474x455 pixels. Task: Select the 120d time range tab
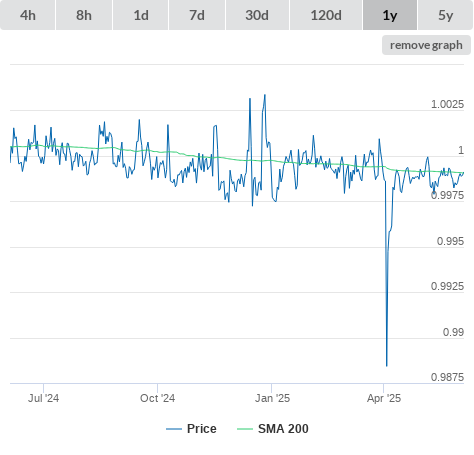326,15
